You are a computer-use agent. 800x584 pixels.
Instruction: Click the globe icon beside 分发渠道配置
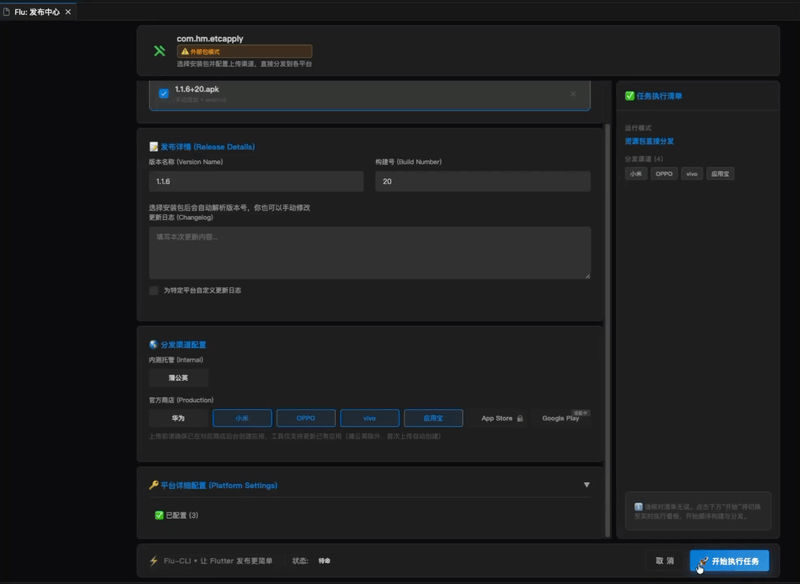click(154, 344)
